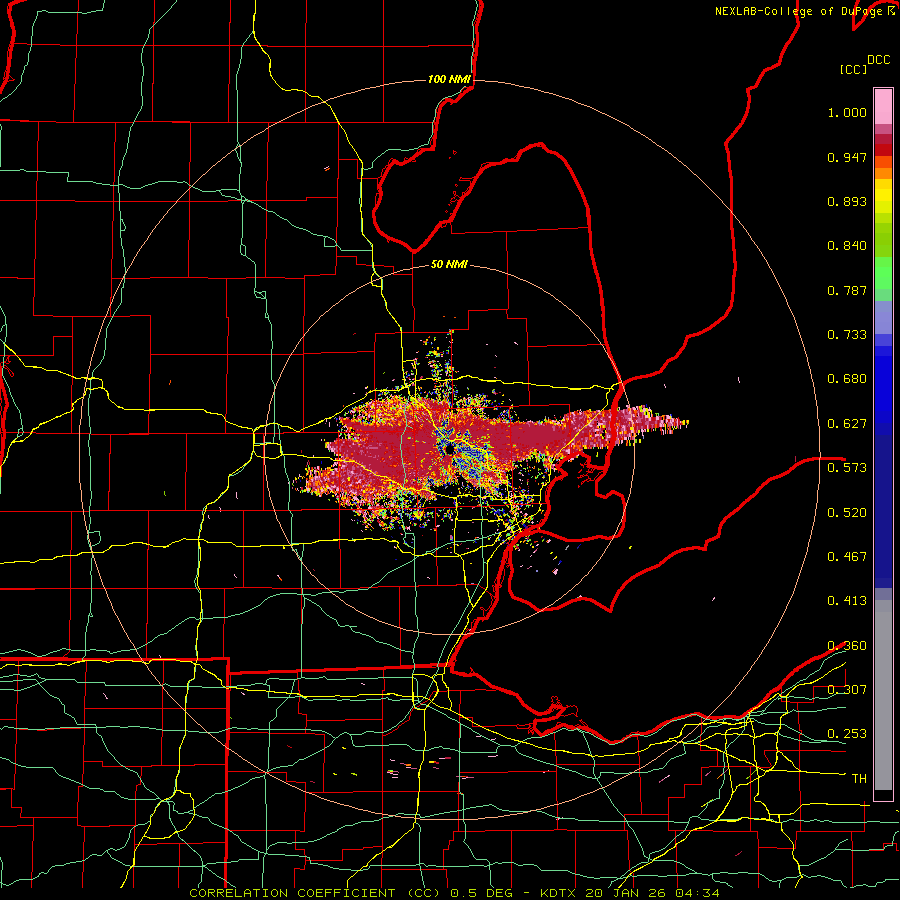Select the 0.787 scale value
The height and width of the screenshot is (900, 900).
point(847,290)
